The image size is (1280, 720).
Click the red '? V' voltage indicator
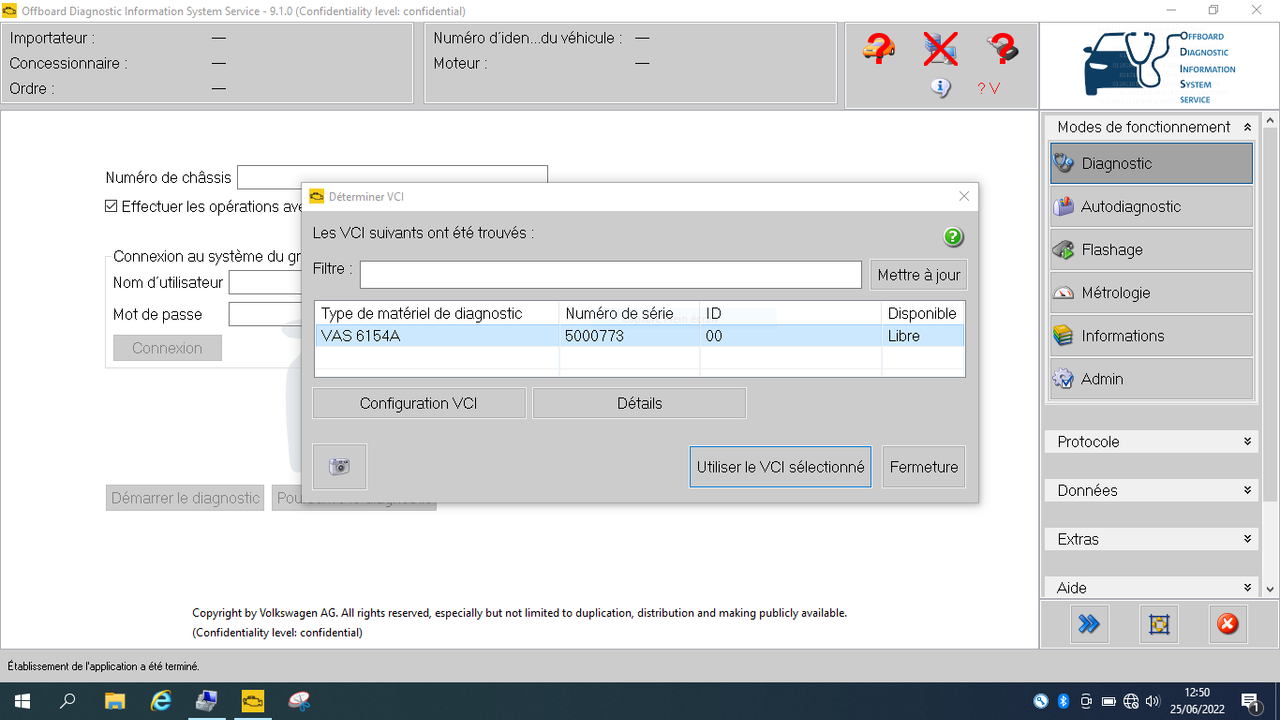[989, 88]
